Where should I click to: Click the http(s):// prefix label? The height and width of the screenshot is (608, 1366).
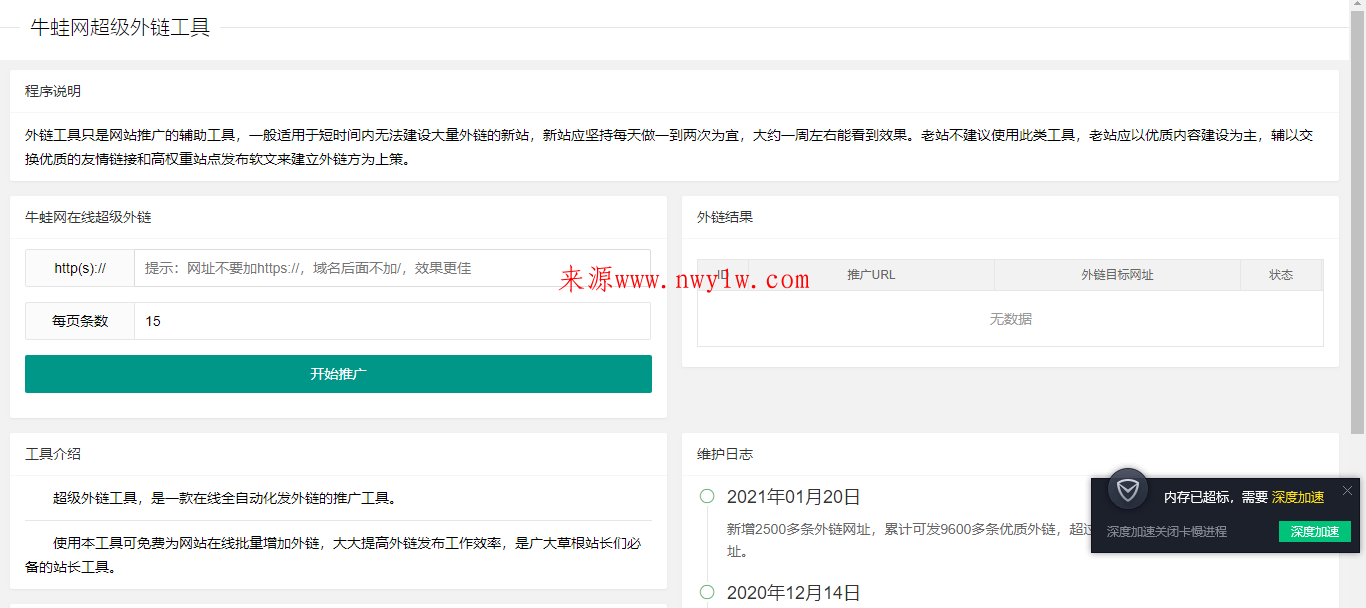pyautogui.click(x=79, y=267)
